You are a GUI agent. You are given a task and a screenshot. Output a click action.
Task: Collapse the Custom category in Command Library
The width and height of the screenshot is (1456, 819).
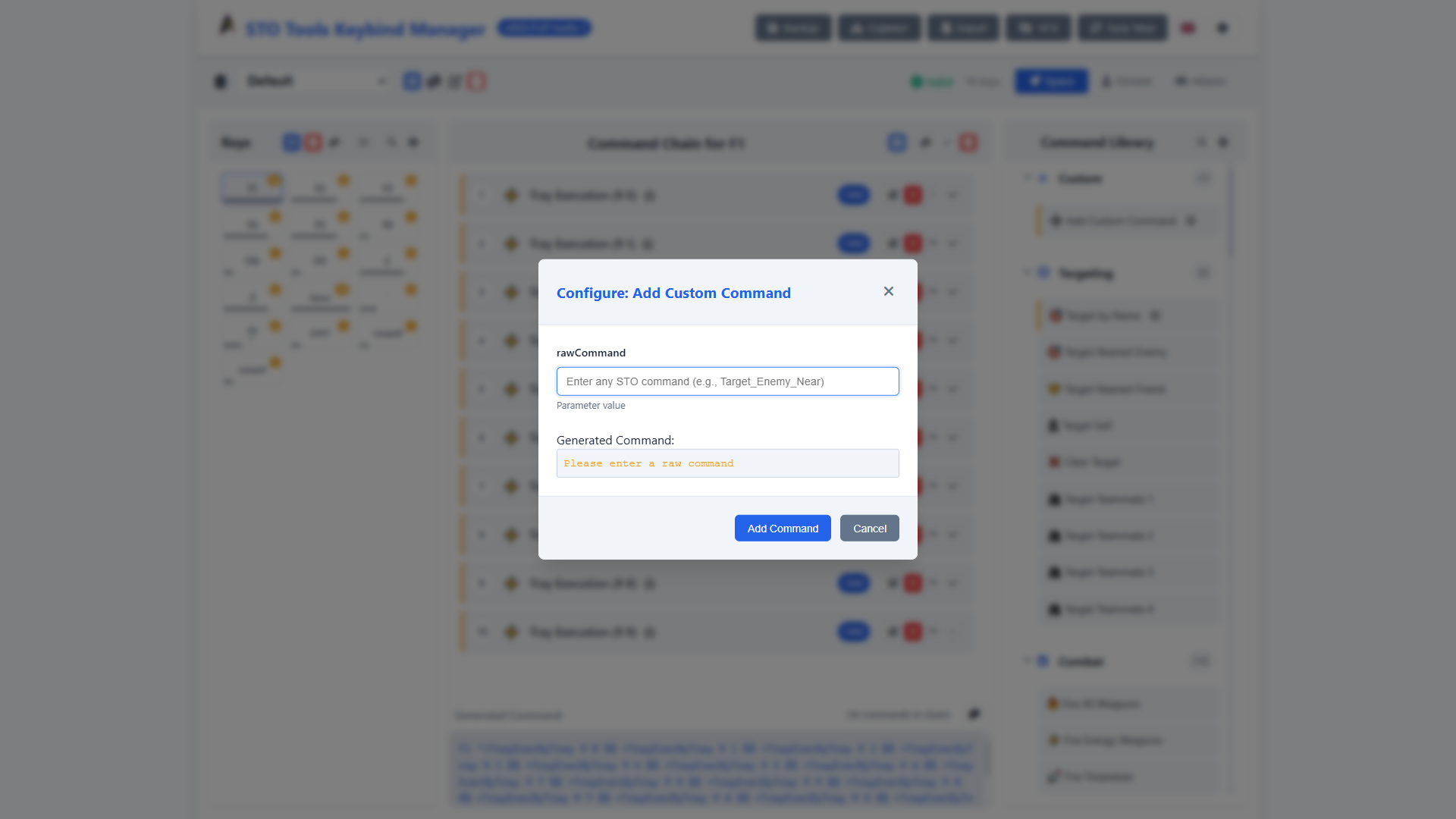click(1027, 178)
